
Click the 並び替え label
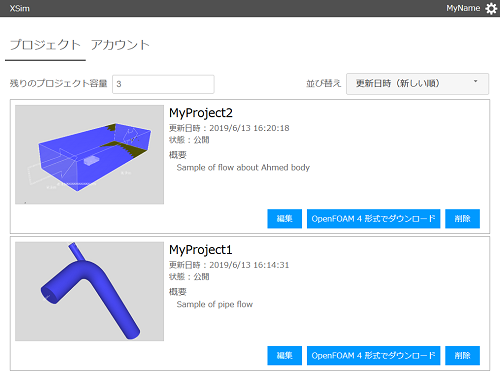pos(323,83)
